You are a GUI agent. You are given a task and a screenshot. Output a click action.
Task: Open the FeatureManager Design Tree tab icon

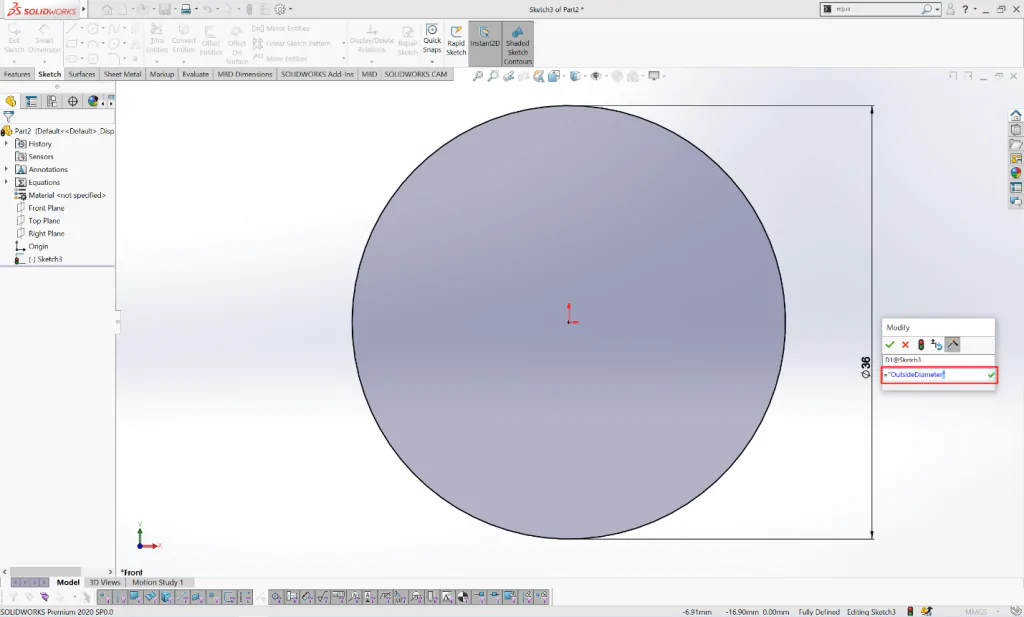(x=10, y=101)
